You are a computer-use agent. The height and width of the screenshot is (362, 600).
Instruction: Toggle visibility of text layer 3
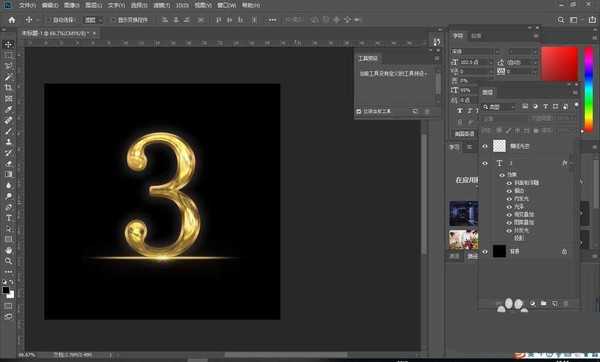click(485, 163)
